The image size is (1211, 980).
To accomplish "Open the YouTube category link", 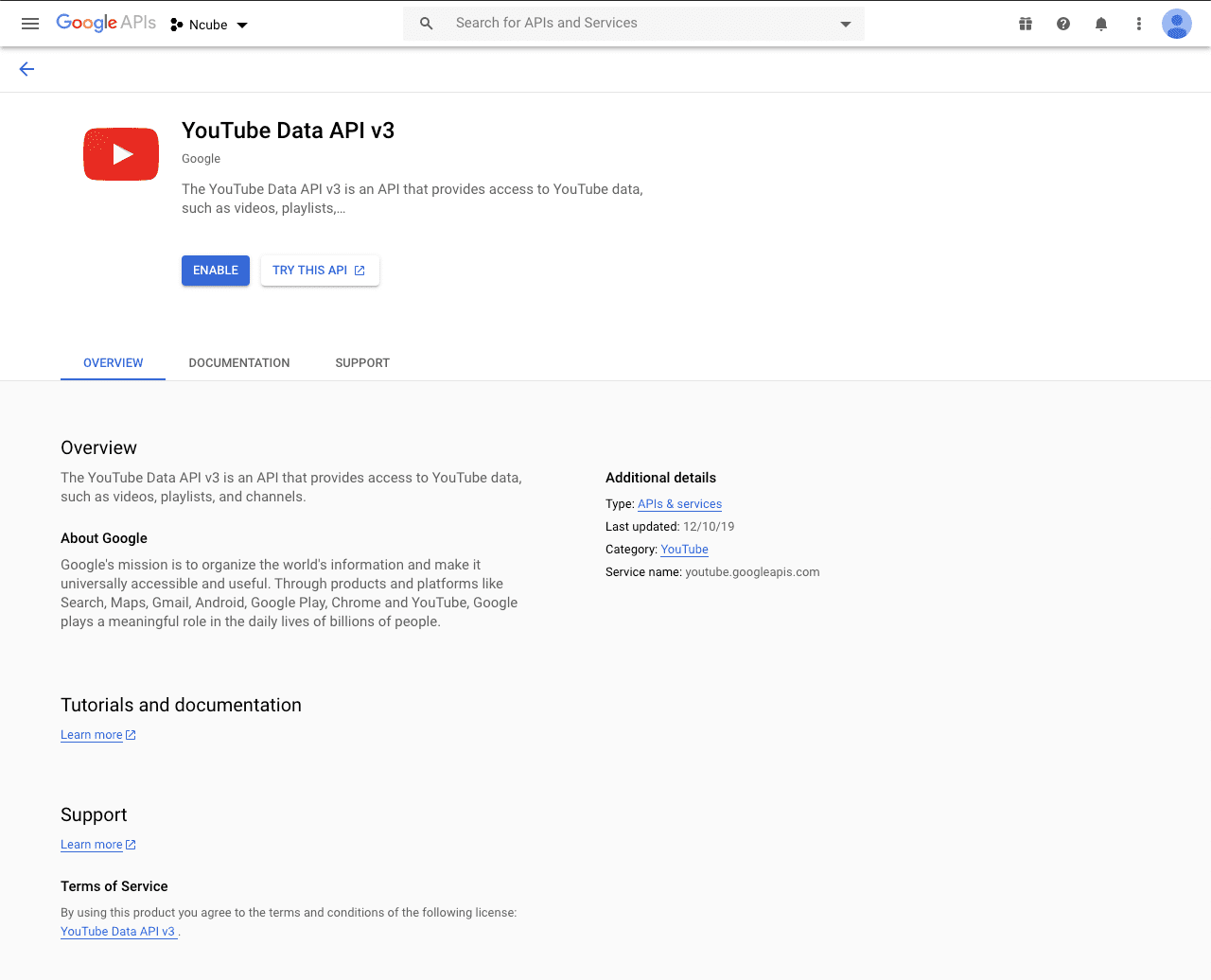I will click(x=684, y=550).
